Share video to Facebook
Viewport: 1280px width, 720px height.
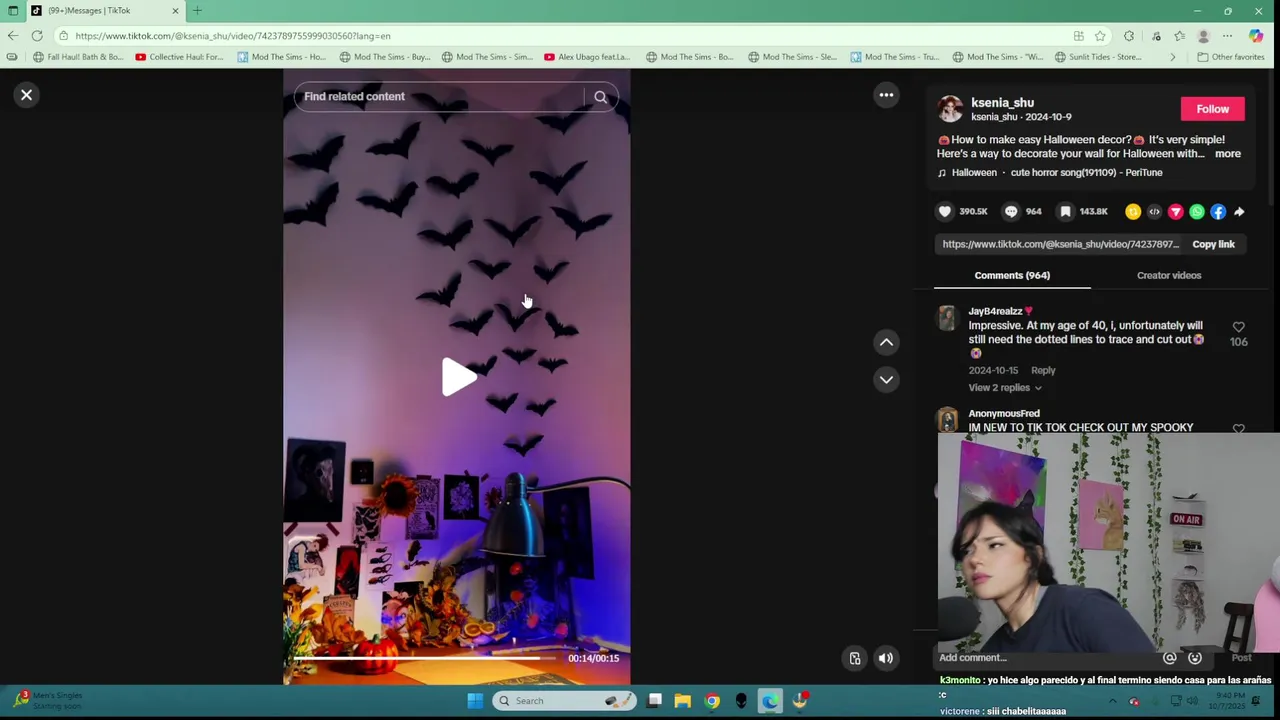[1218, 212]
